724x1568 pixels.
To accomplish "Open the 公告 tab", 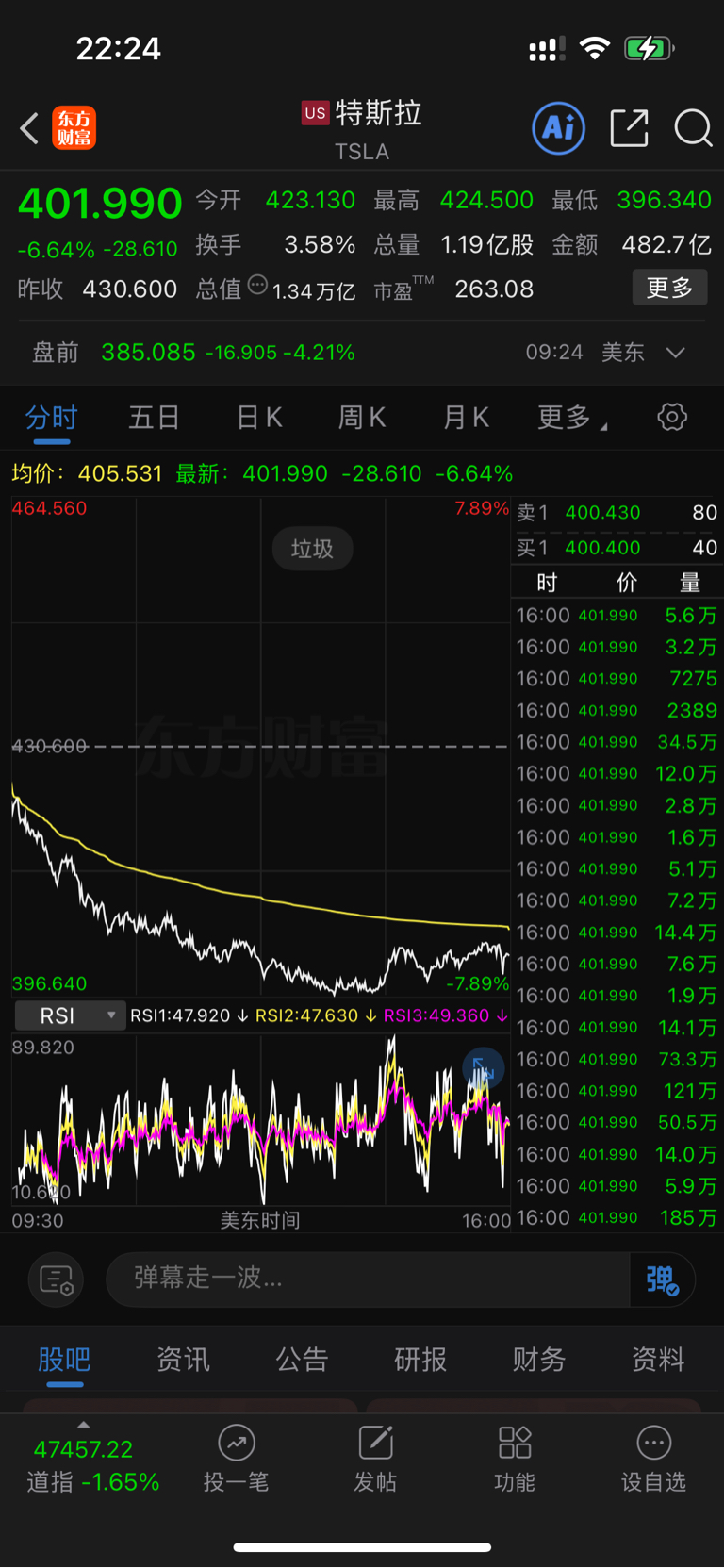I will tap(302, 1360).
